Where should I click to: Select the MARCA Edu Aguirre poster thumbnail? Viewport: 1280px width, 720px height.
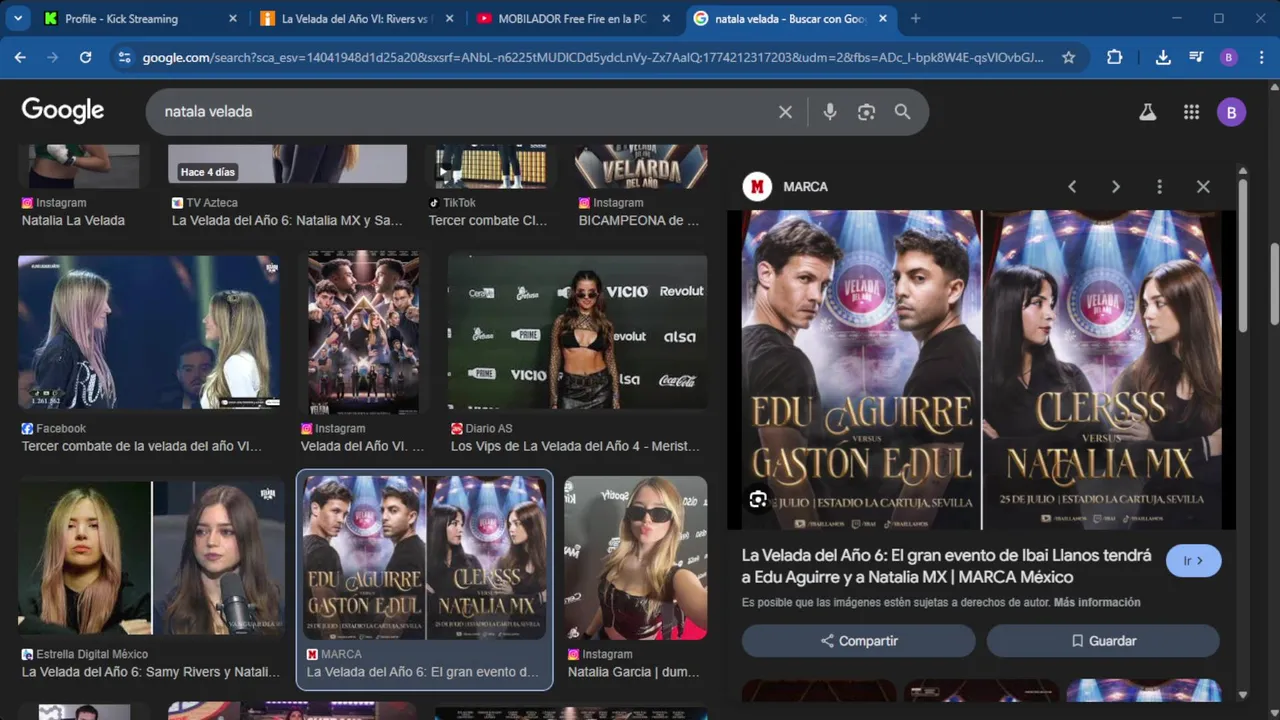425,558
